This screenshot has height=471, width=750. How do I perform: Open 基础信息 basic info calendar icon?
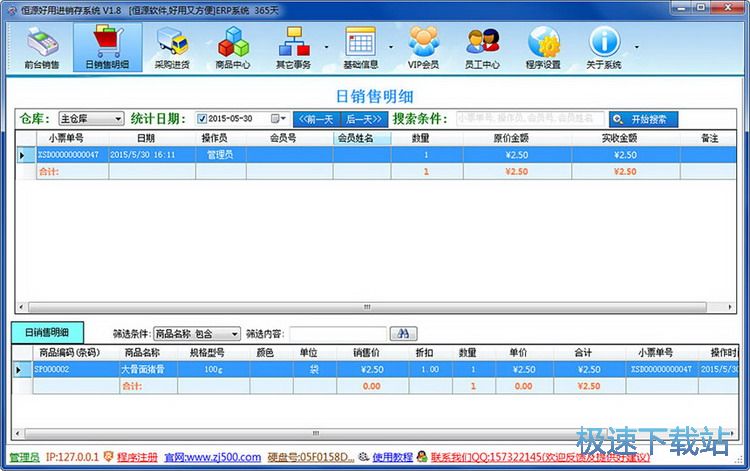pyautogui.click(x=361, y=48)
